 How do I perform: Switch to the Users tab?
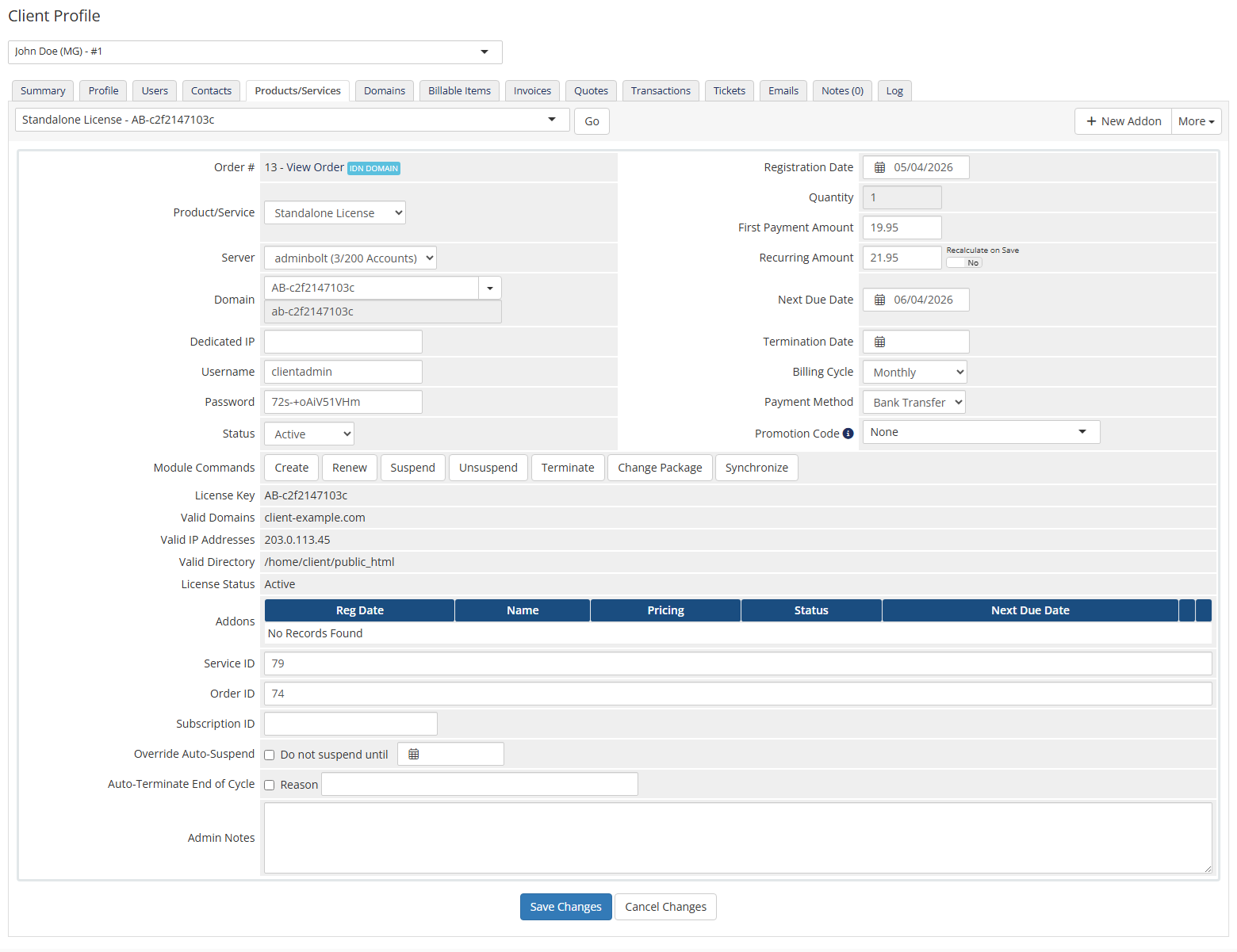(155, 90)
